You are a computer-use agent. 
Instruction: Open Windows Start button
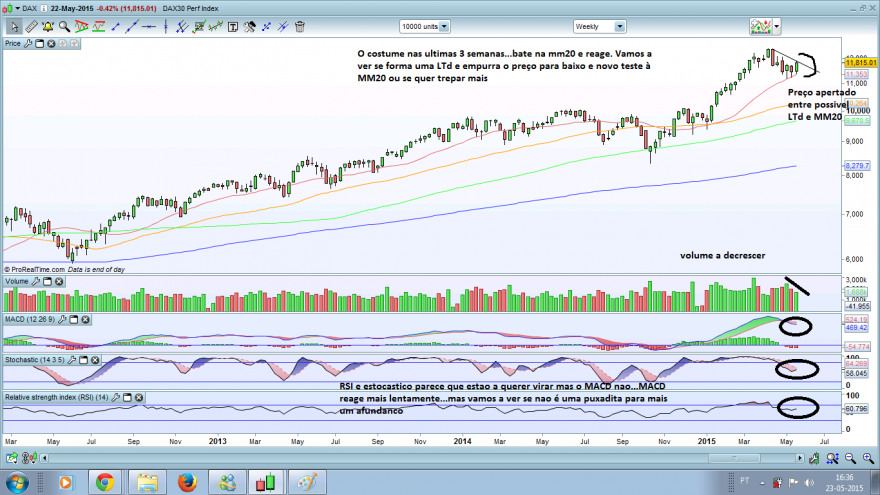click(x=17, y=482)
